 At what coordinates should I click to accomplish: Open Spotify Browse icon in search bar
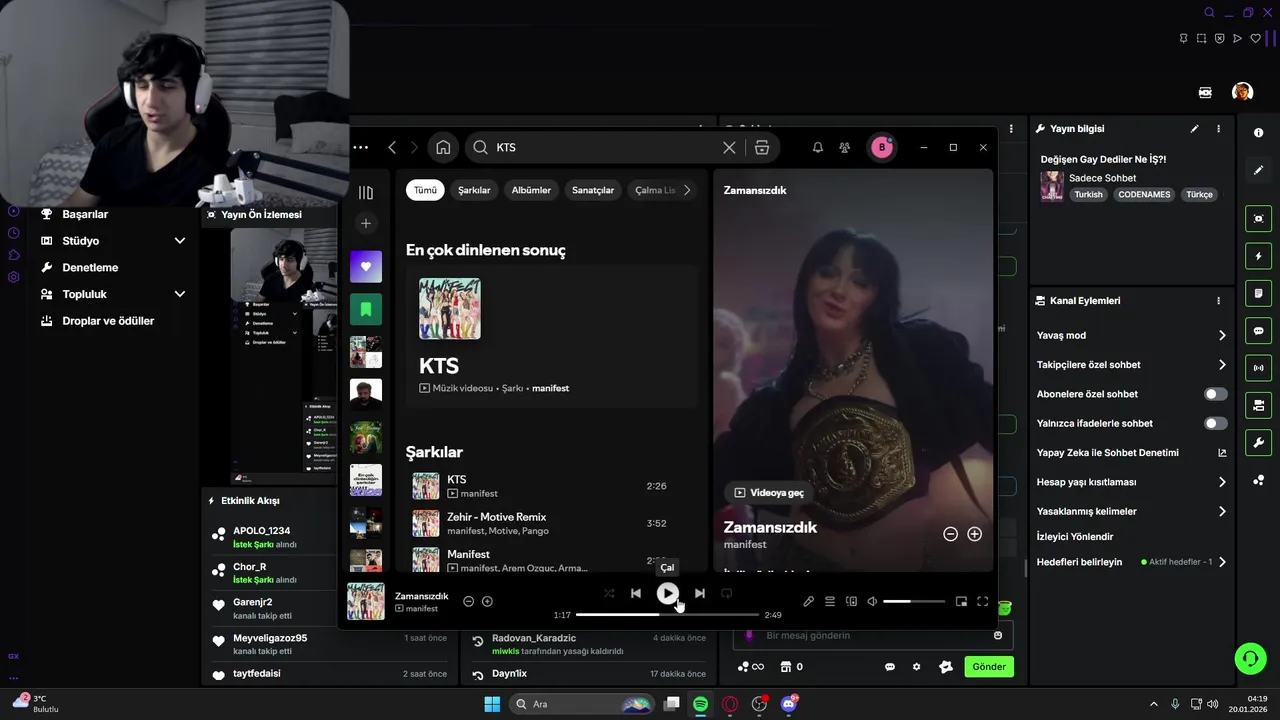click(x=762, y=147)
